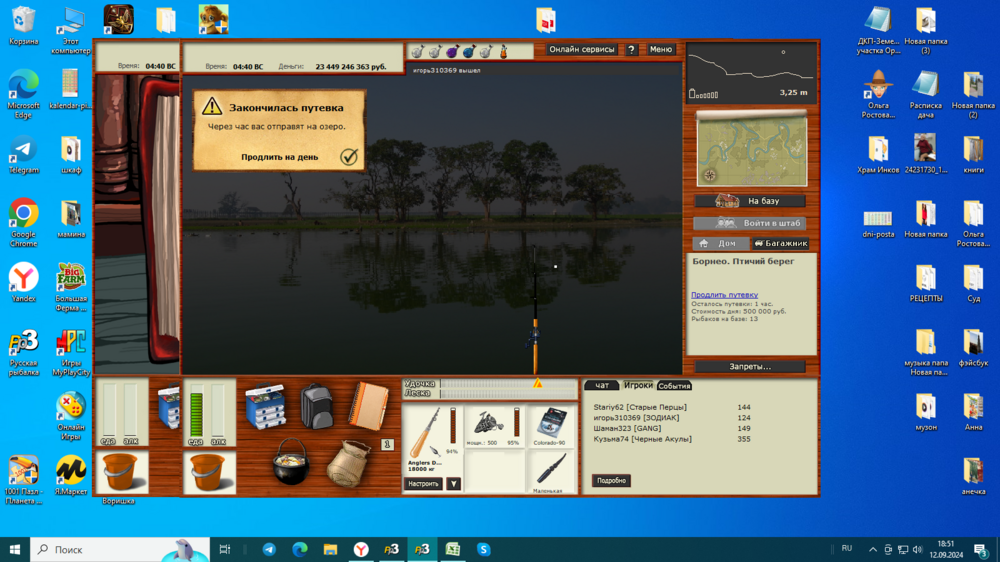This screenshot has height=562, width=1000.
Task: Select the small knife item
Action: coord(550,468)
